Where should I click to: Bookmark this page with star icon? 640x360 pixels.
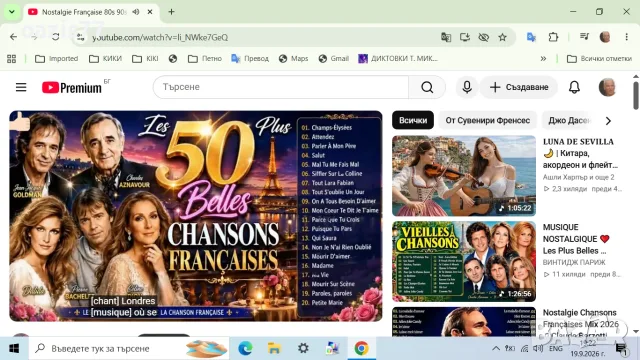click(502, 37)
